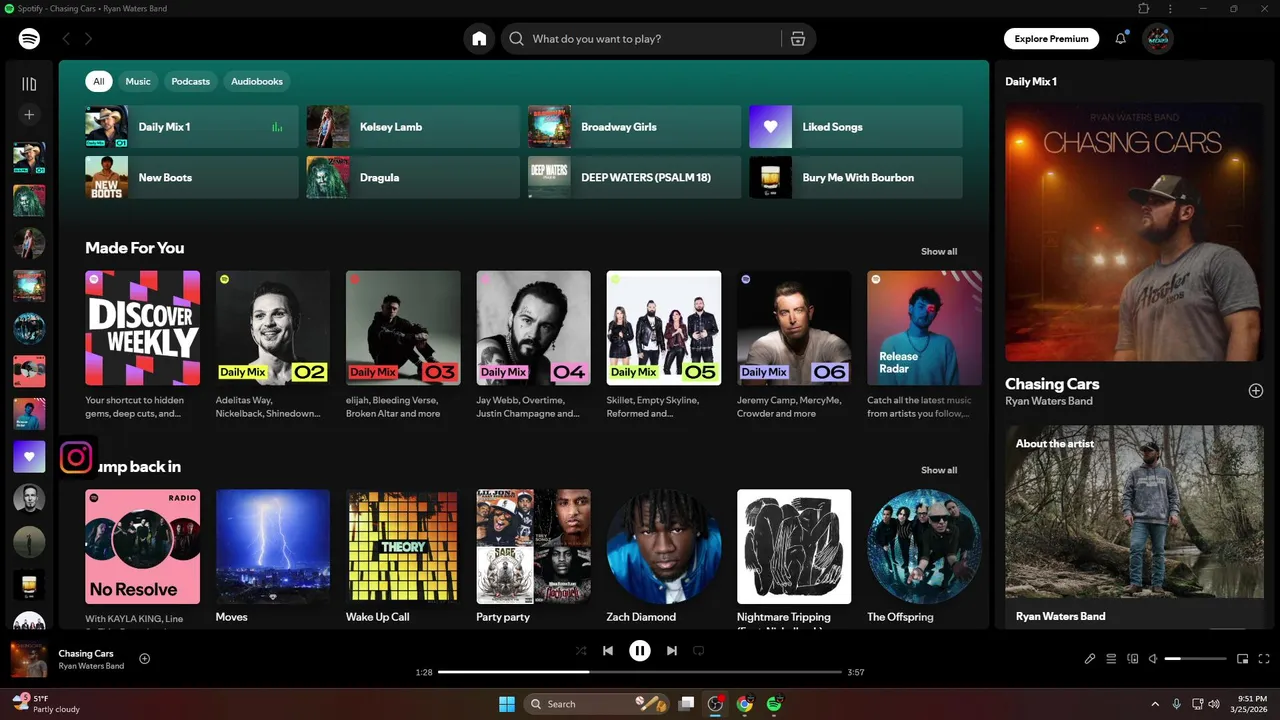Viewport: 1280px width, 720px height.
Task: Adjust the volume slider
Action: [x=1196, y=659]
